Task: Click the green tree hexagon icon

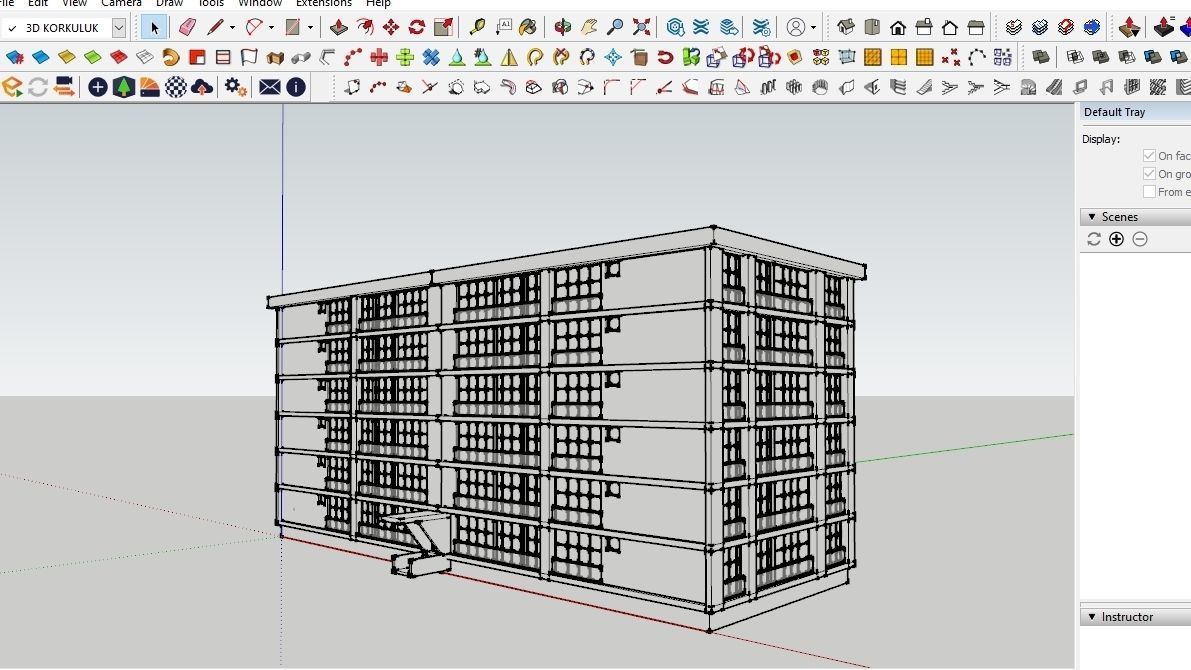Action: 123,87
